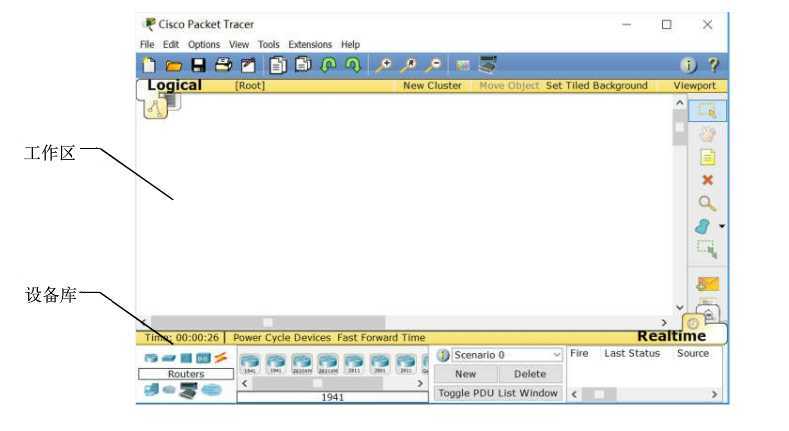Screen dimensions: 789x431
Task: Open the File menu
Action: (x=147, y=44)
